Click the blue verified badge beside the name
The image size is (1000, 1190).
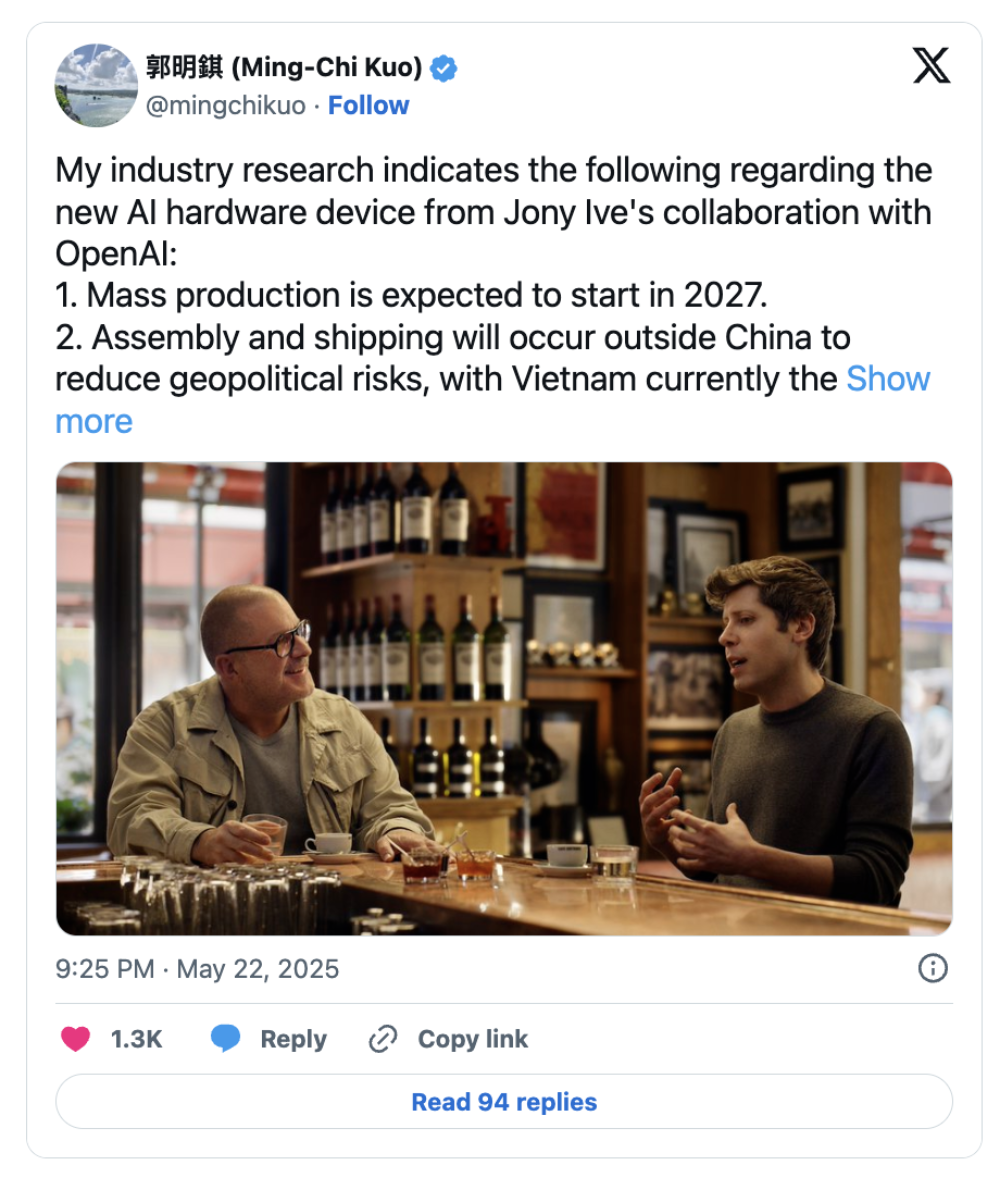tap(444, 69)
